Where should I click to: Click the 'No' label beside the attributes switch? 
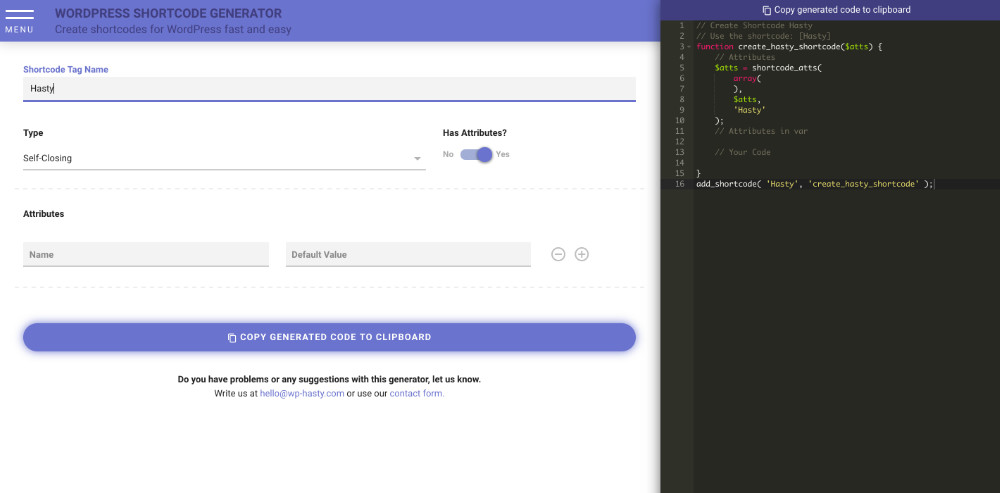(448, 155)
